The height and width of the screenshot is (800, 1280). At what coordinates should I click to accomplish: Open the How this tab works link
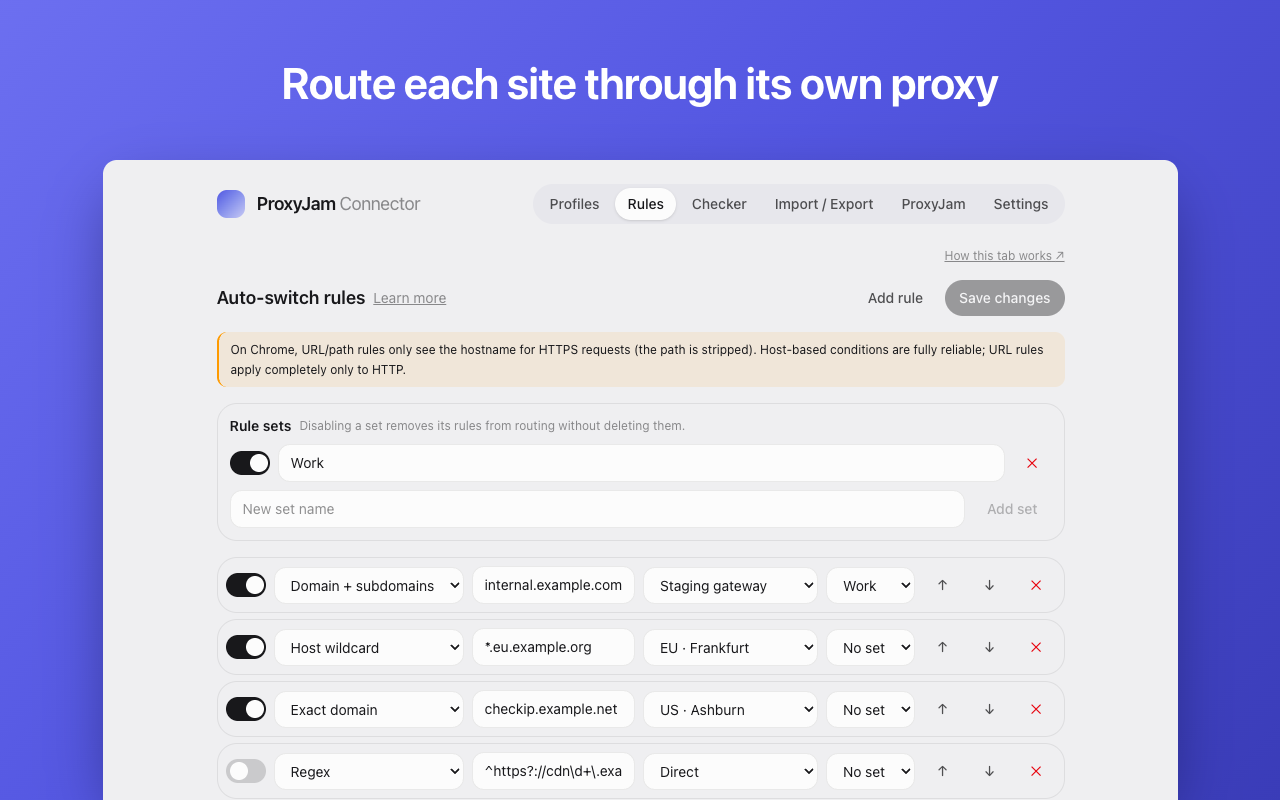click(1004, 256)
